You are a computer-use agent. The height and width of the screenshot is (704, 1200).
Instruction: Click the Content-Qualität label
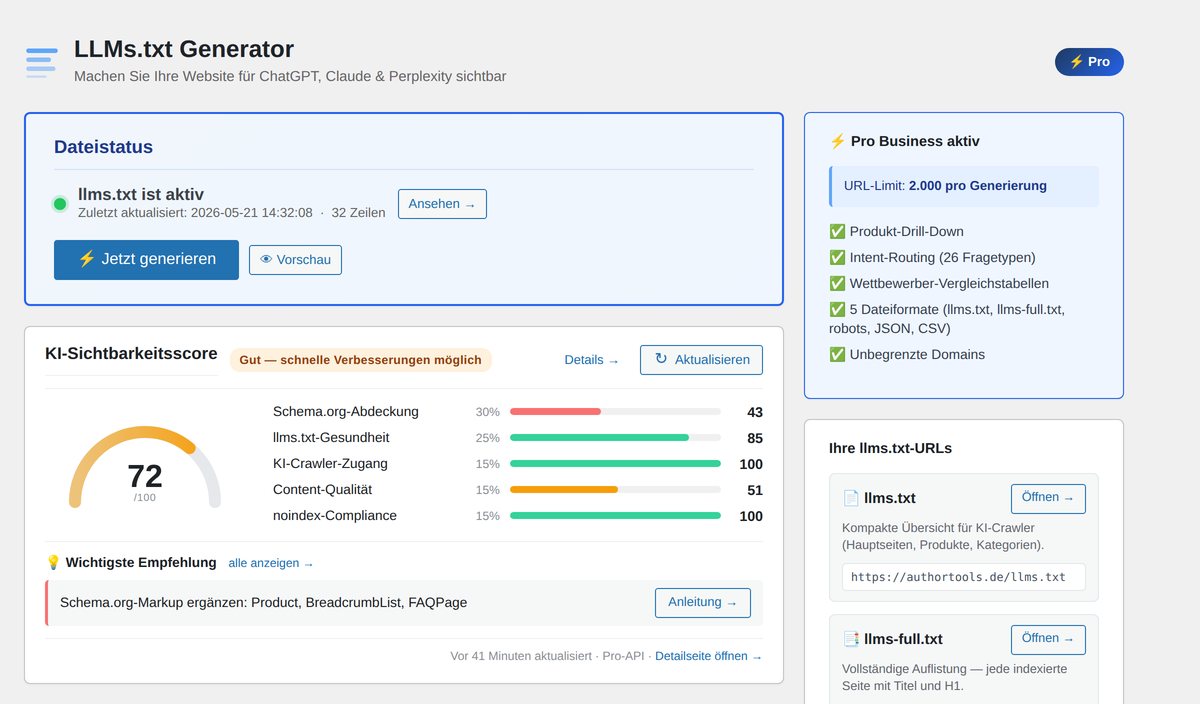click(322, 490)
